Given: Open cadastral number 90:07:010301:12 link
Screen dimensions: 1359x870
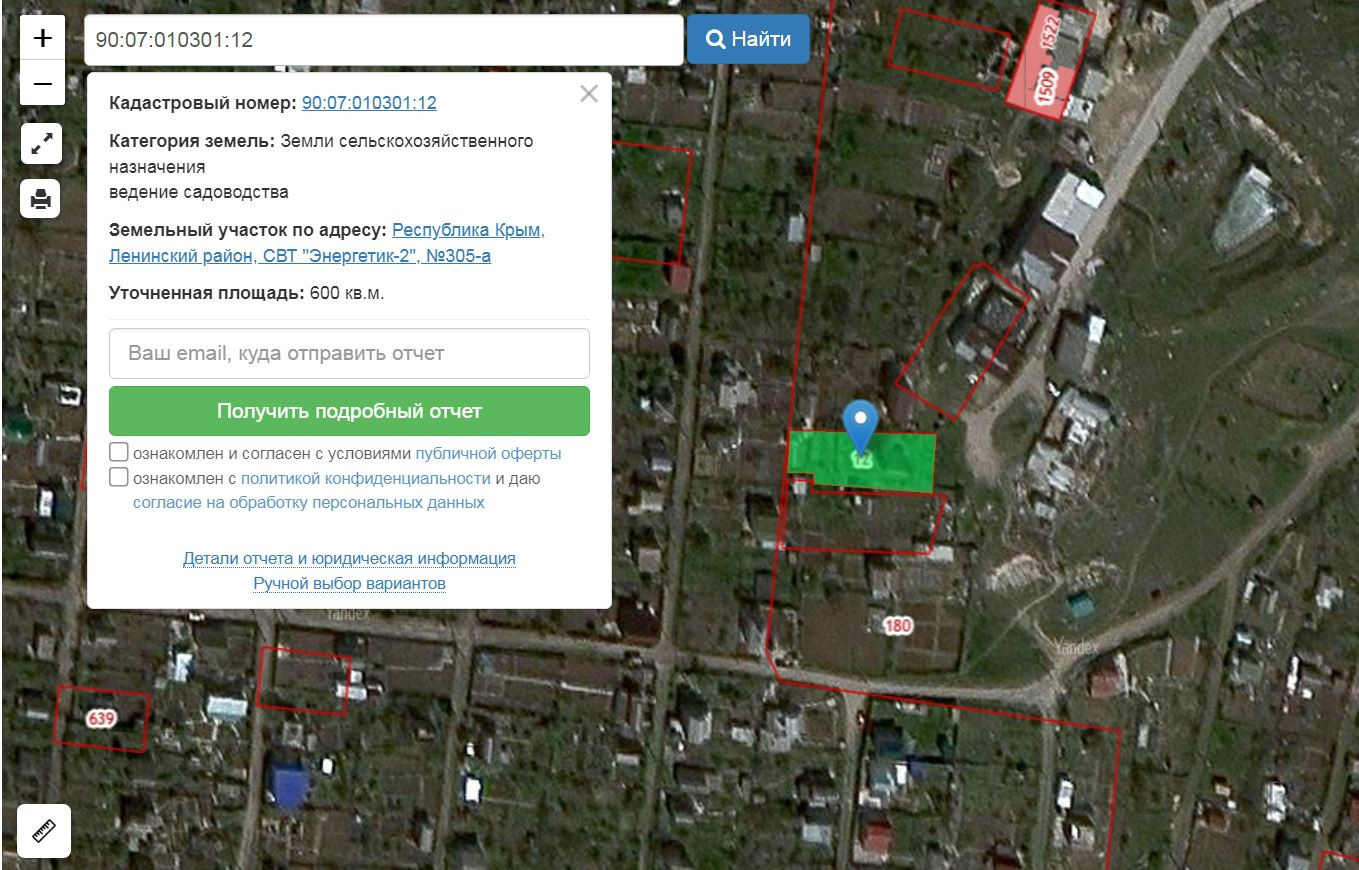Looking at the screenshot, I should tap(369, 103).
